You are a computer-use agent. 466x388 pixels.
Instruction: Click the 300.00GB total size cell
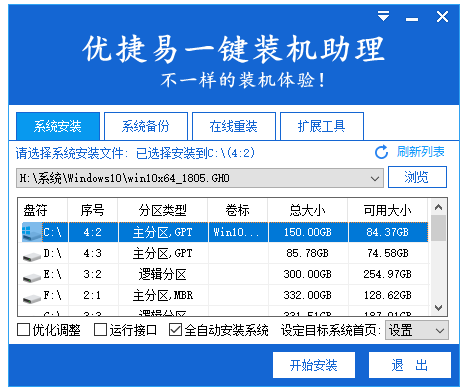(308, 274)
